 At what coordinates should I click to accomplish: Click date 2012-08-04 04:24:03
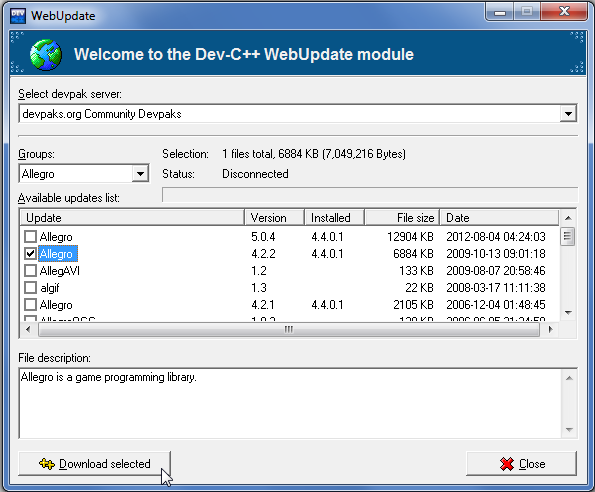(496, 237)
